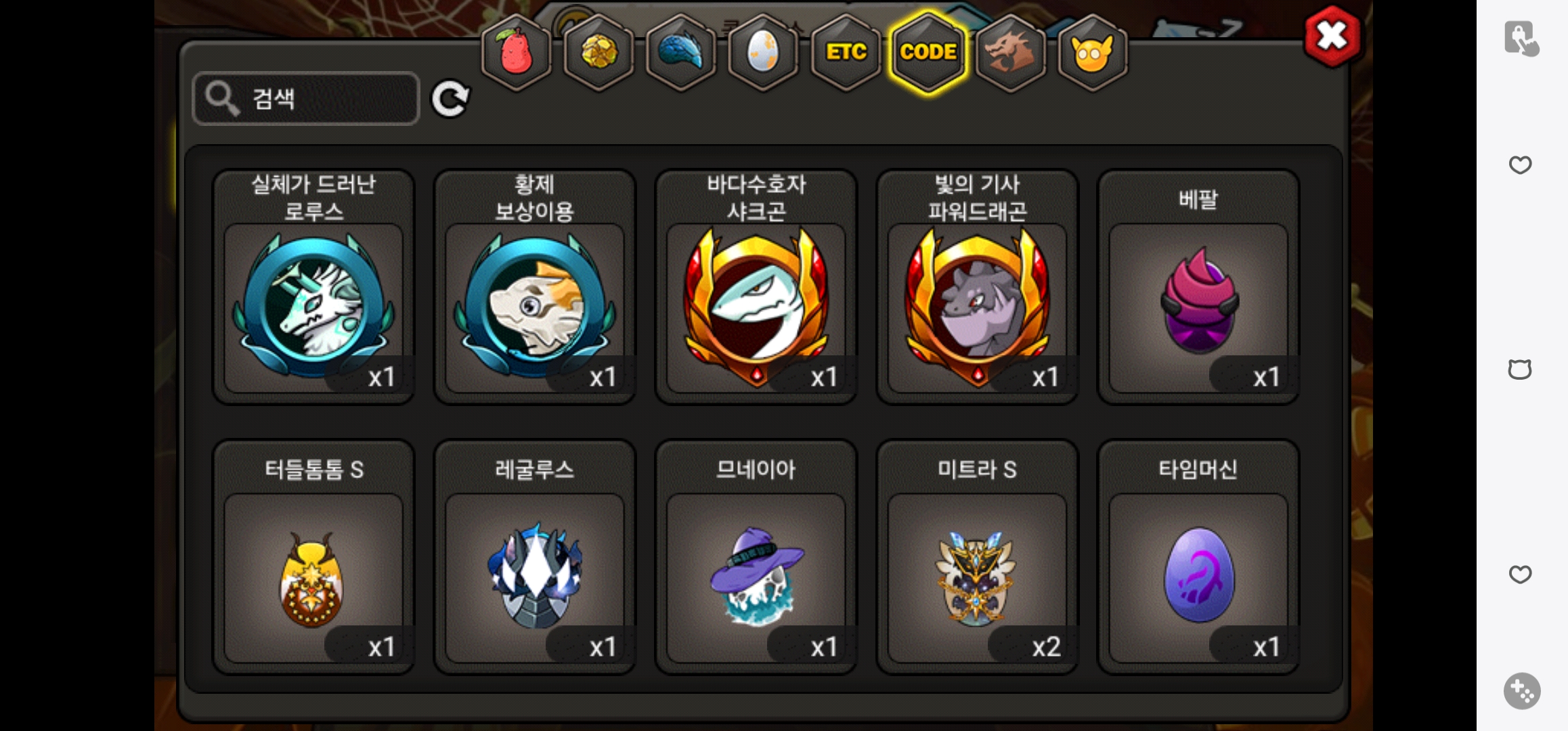Image resolution: width=1568 pixels, height=731 pixels.
Task: Select the 빛의 기사 파워드래곤 medal
Action: [977, 287]
